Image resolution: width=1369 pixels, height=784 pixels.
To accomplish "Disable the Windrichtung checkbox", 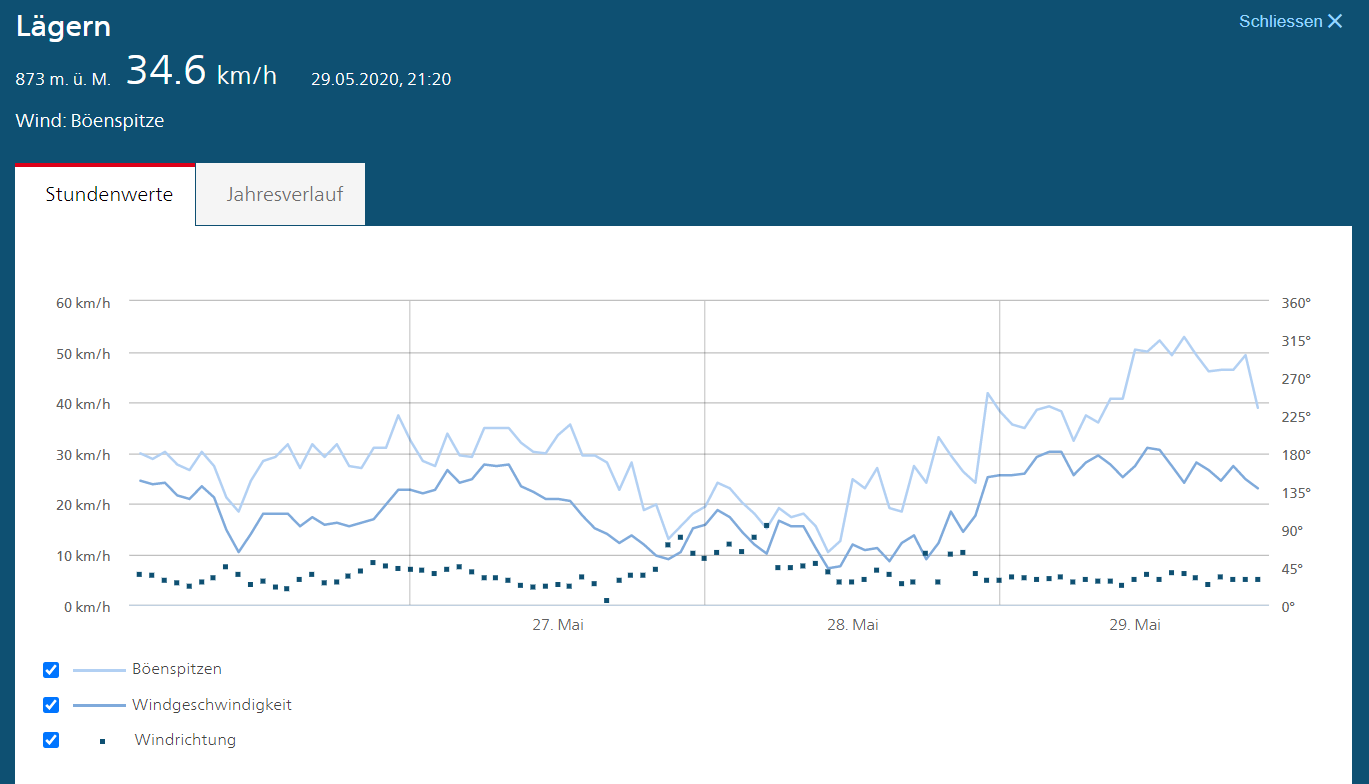I will (x=51, y=740).
